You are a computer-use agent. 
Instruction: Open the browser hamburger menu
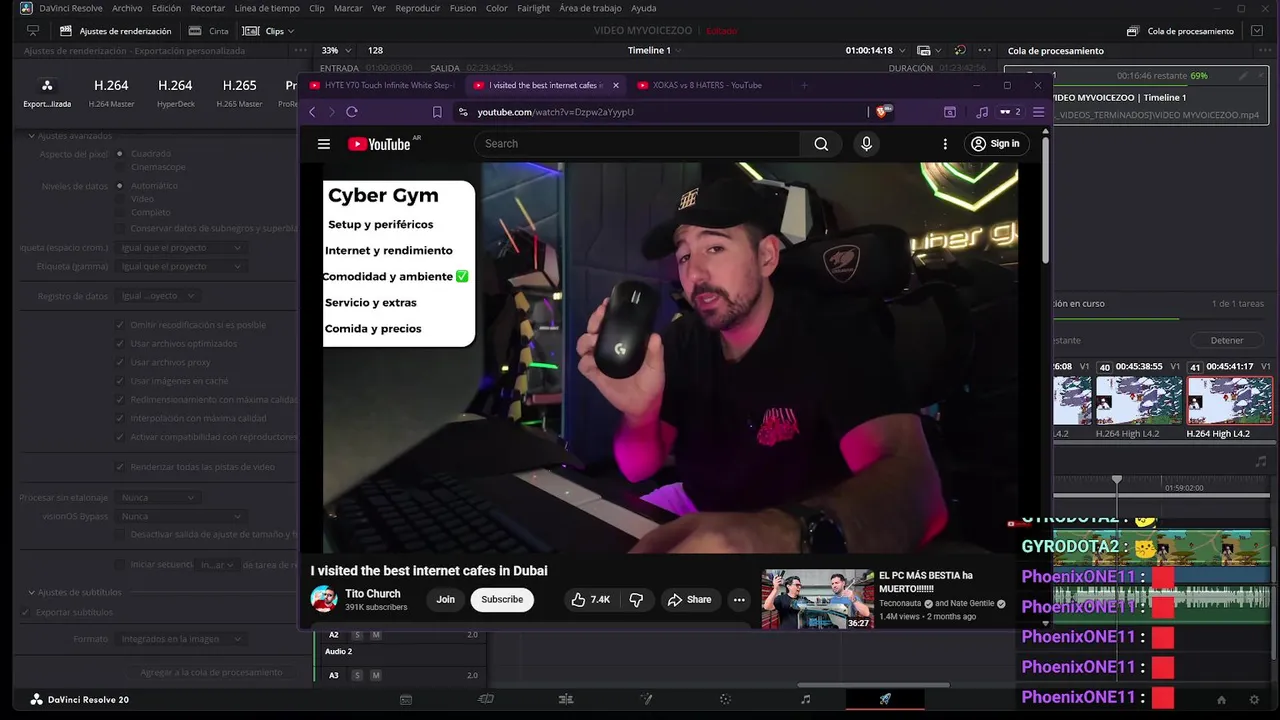[1038, 112]
